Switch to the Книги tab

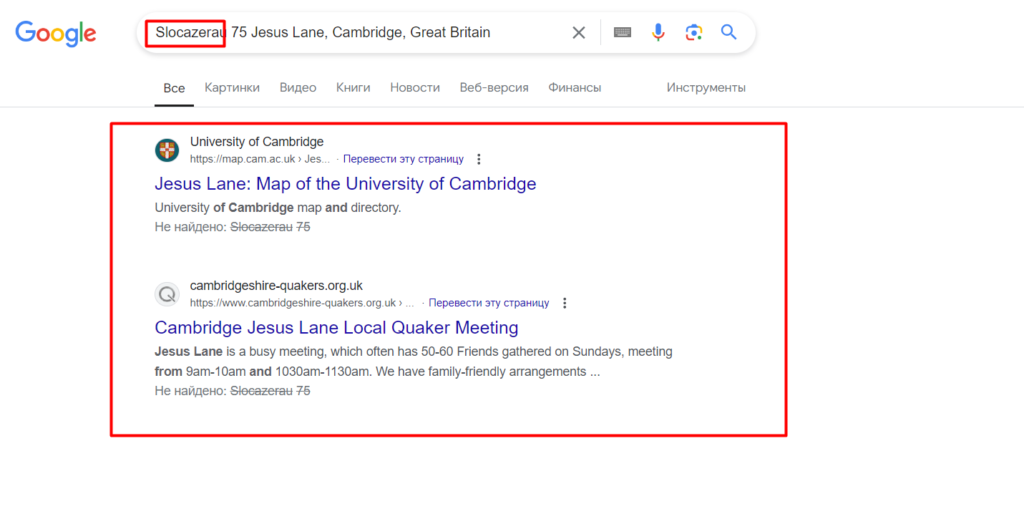point(353,88)
